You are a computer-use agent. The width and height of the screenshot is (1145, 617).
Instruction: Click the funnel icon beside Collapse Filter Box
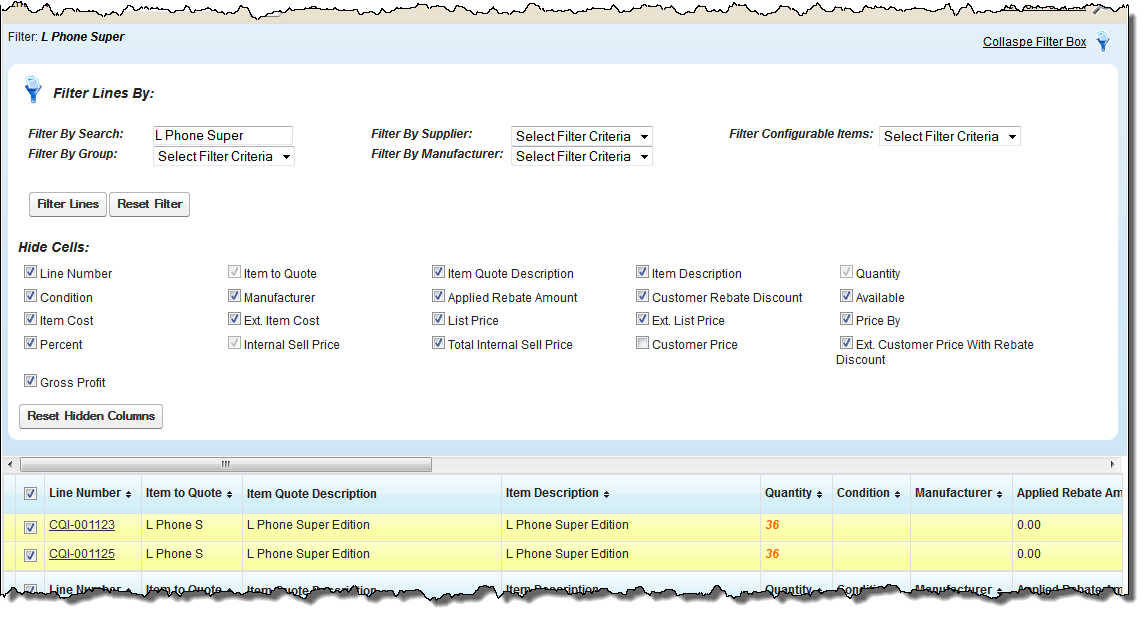click(x=1102, y=42)
